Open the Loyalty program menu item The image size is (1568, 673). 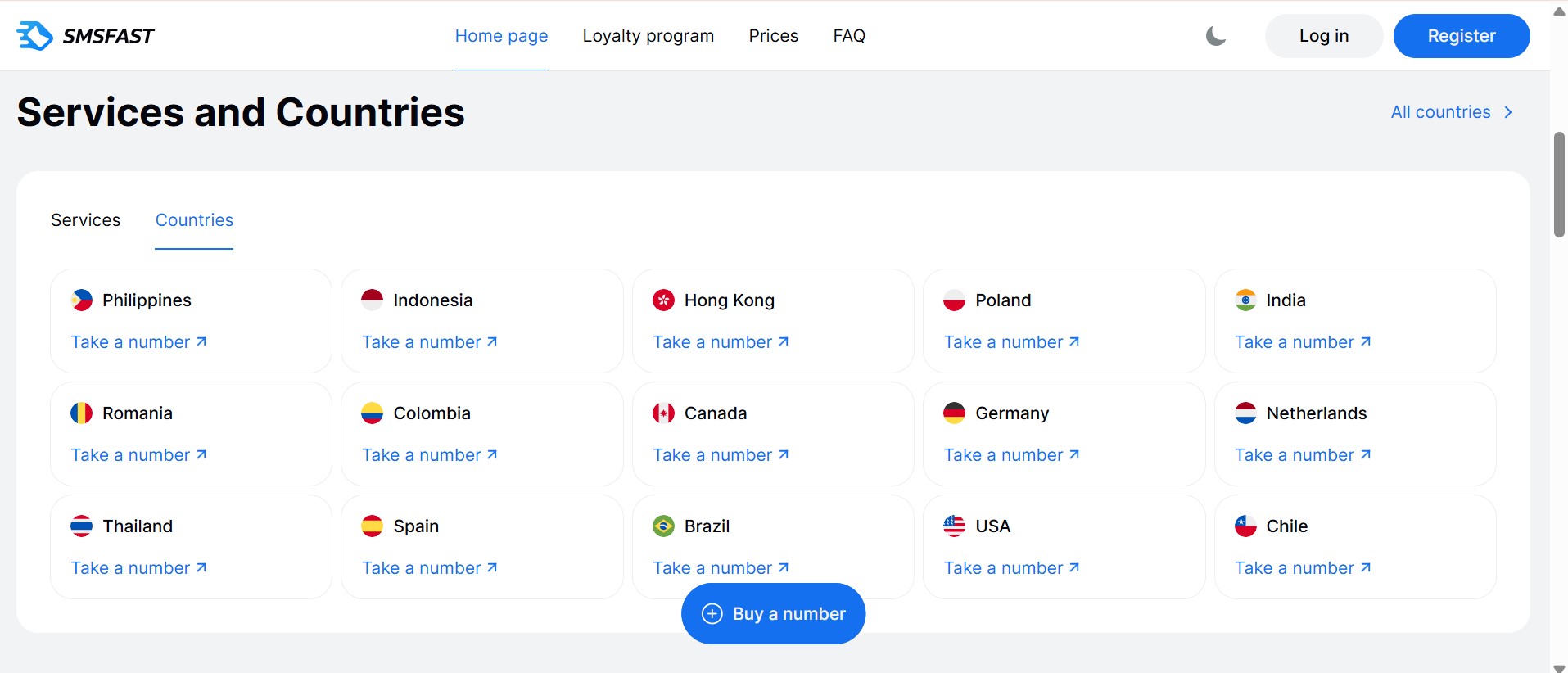648,36
